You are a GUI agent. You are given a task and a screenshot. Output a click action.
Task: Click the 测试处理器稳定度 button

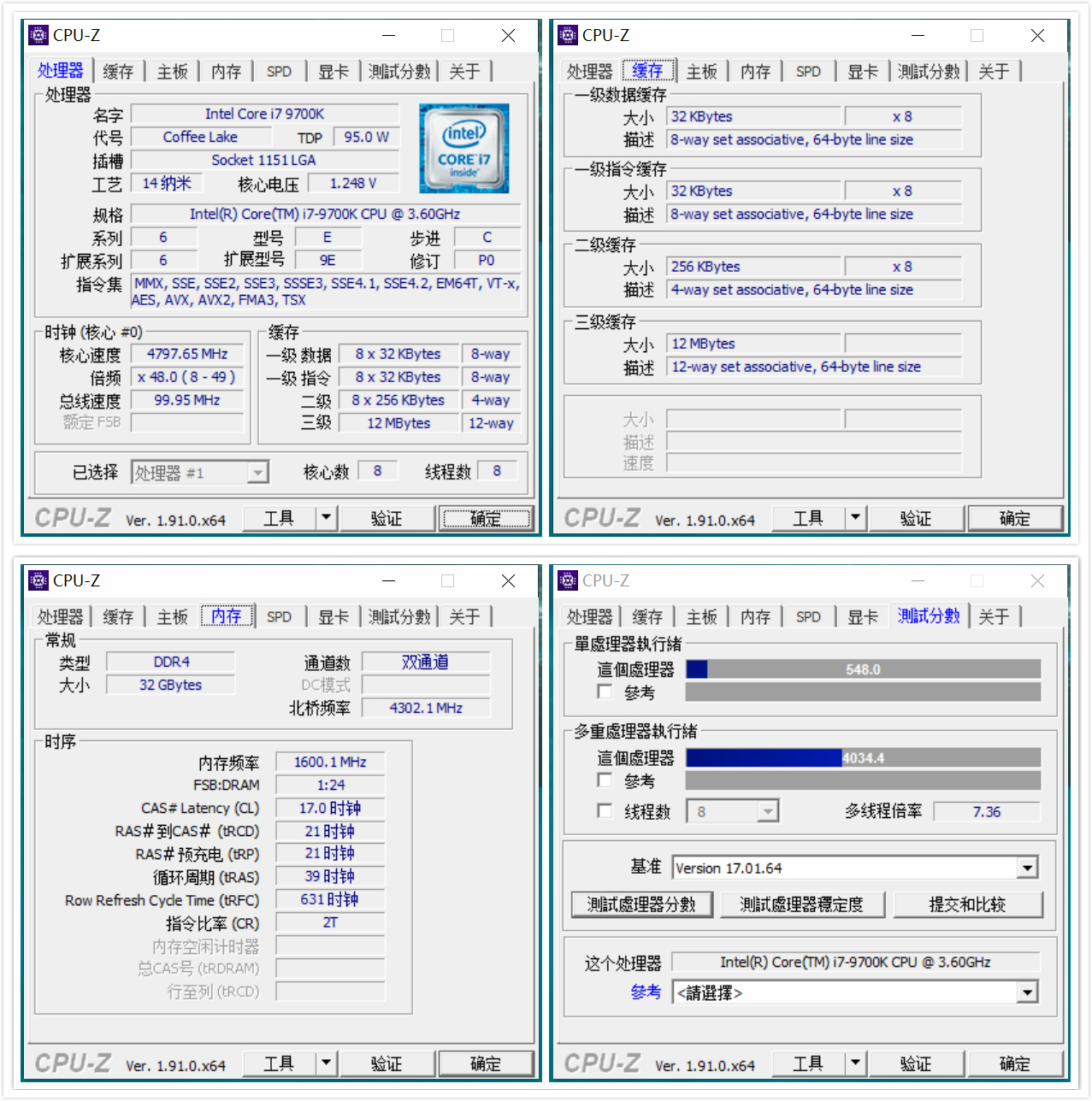coord(803,904)
